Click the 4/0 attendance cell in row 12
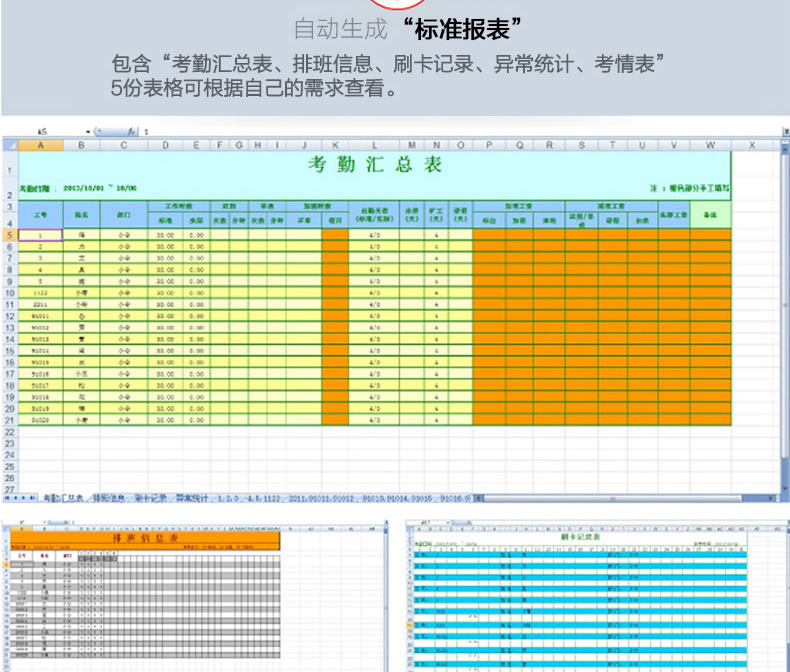This screenshot has width=790, height=672. pos(374,316)
